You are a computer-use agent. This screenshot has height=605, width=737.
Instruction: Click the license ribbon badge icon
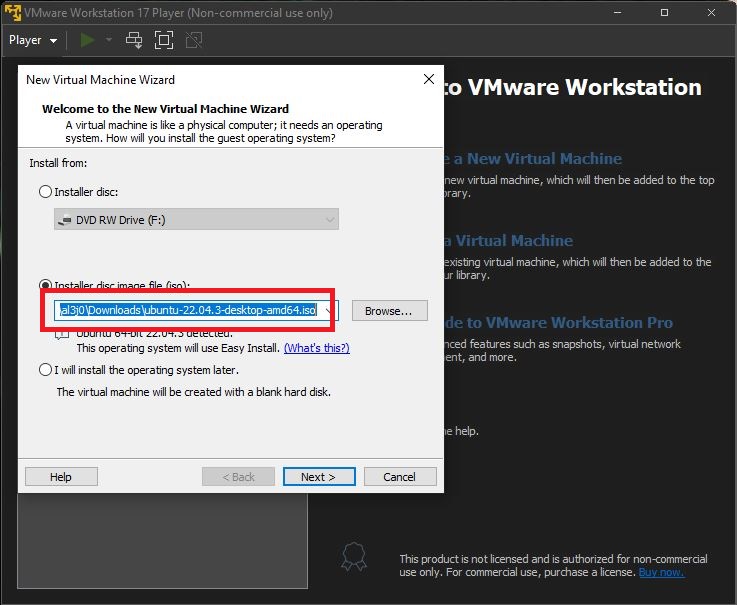point(354,557)
